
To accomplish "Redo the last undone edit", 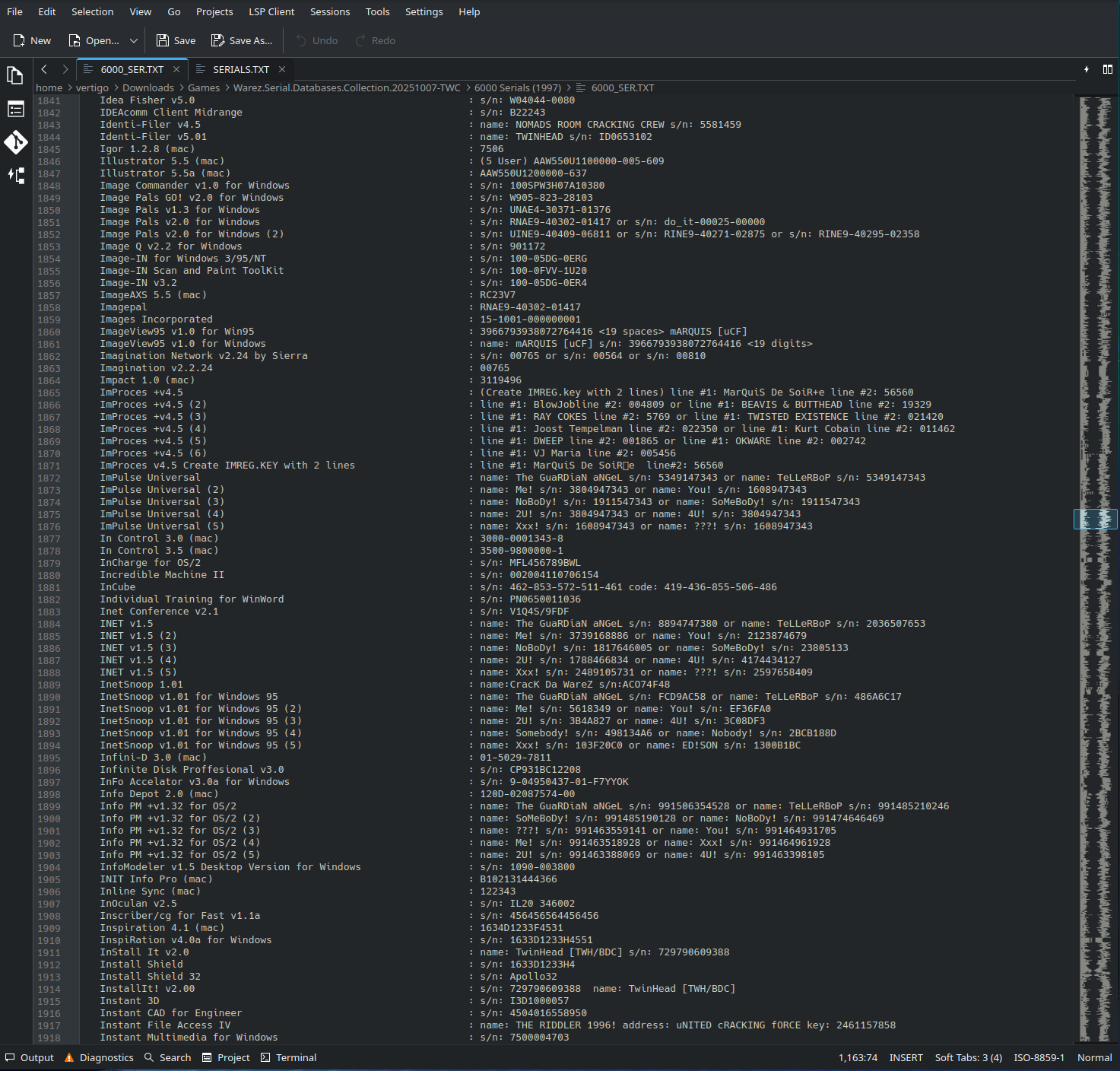I will click(x=376, y=40).
